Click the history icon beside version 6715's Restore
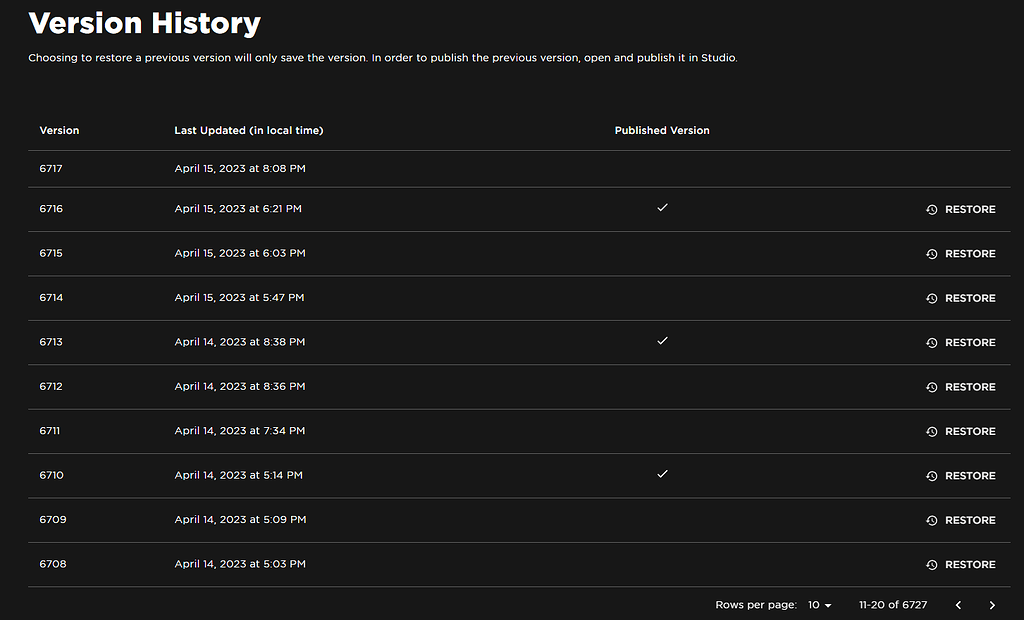Image resolution: width=1024 pixels, height=620 pixels. (933, 253)
